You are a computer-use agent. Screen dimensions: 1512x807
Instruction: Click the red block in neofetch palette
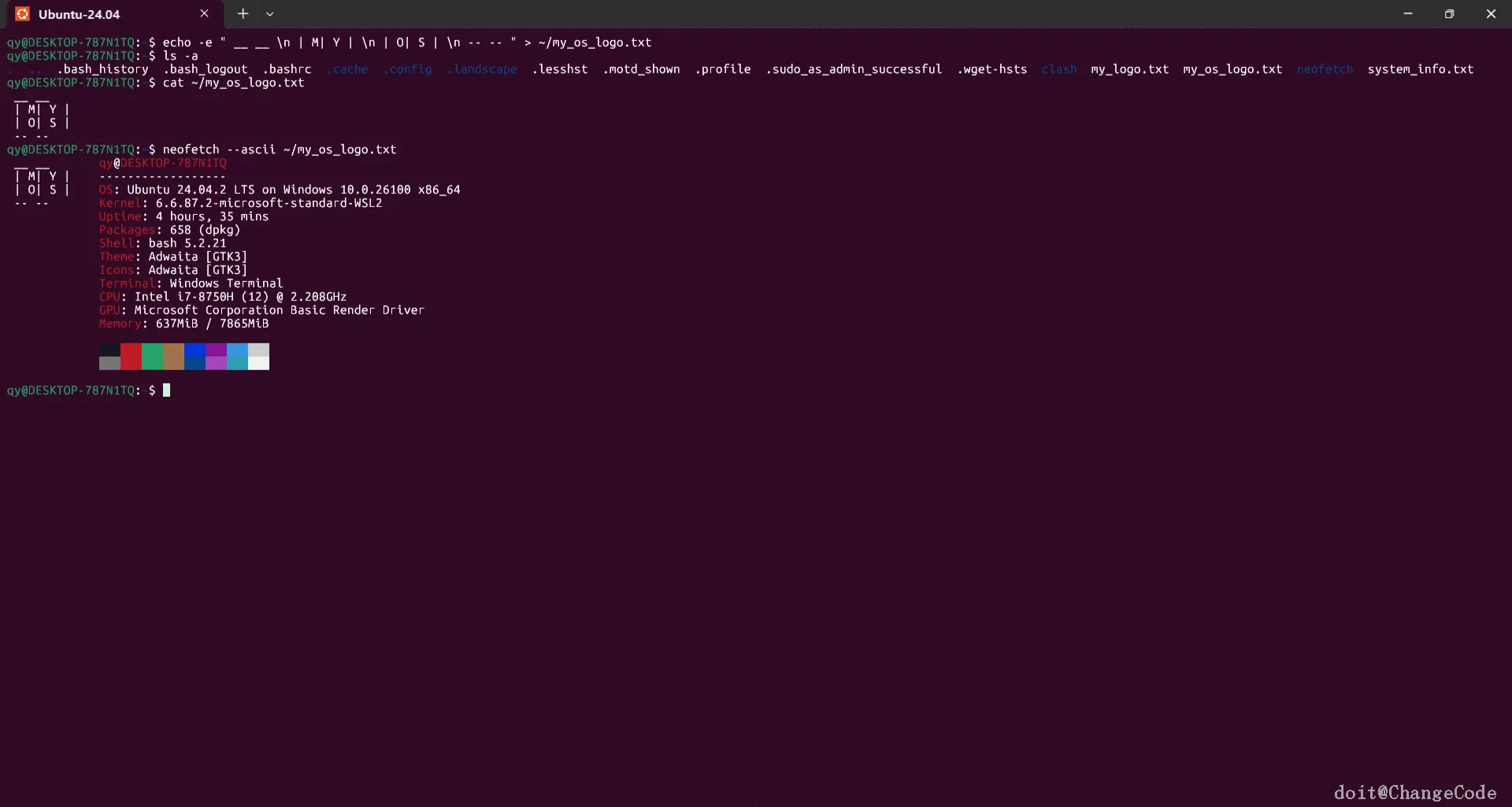pyautogui.click(x=131, y=357)
